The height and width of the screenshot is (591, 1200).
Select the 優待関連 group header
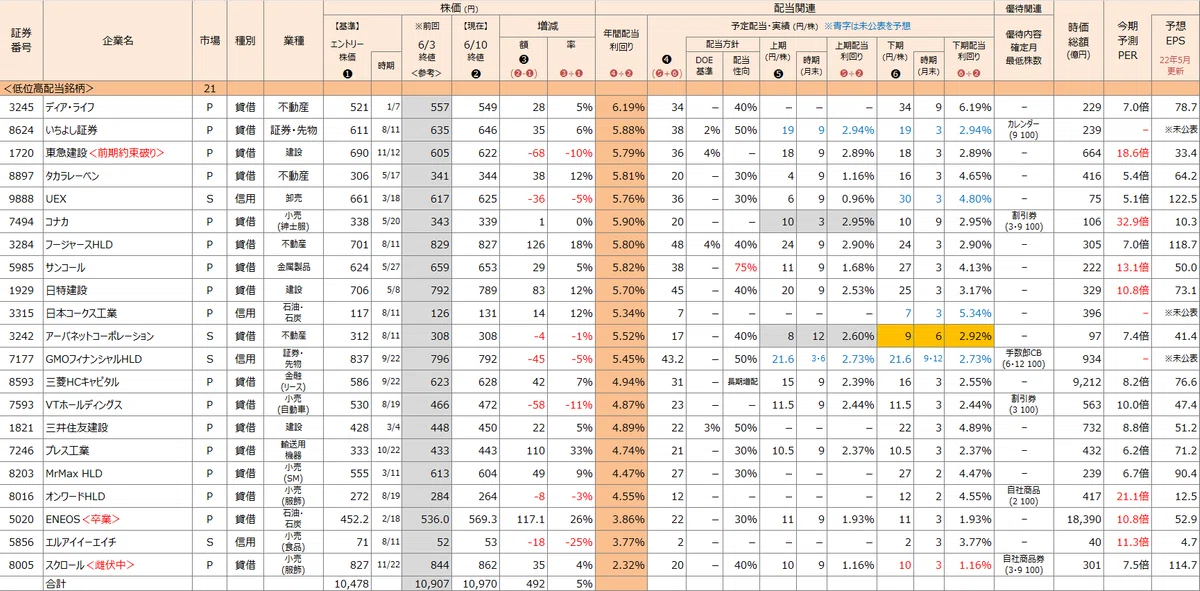pyautogui.click(x=1024, y=7)
